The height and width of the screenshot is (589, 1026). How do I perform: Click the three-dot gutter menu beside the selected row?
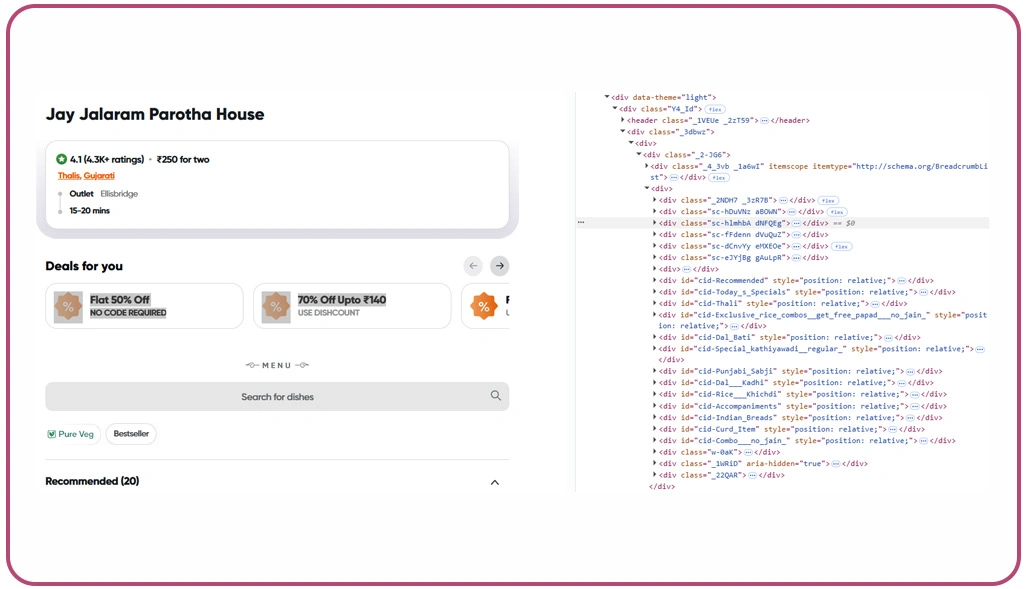coord(580,223)
